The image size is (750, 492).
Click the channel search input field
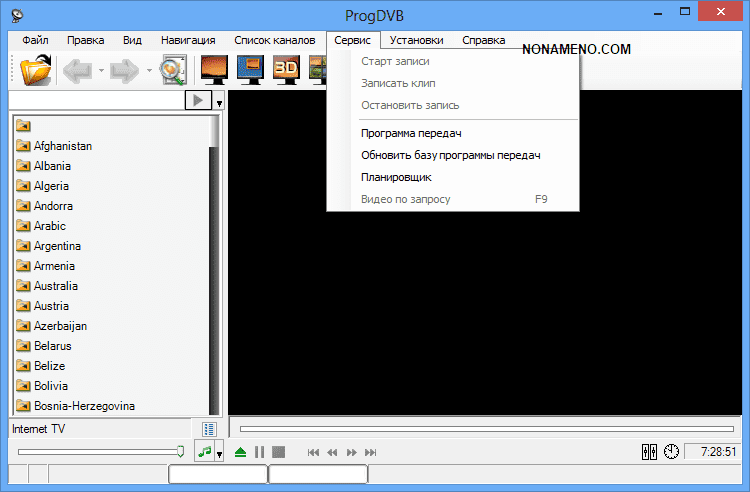[x=97, y=101]
